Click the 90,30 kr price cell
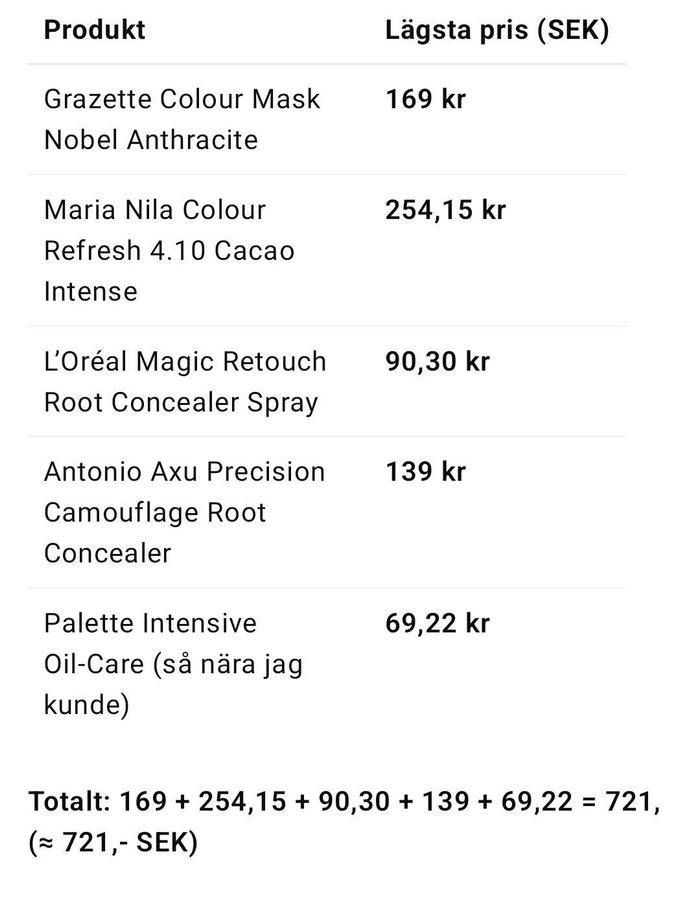Screen dimensions: 700x900 tap(437, 361)
